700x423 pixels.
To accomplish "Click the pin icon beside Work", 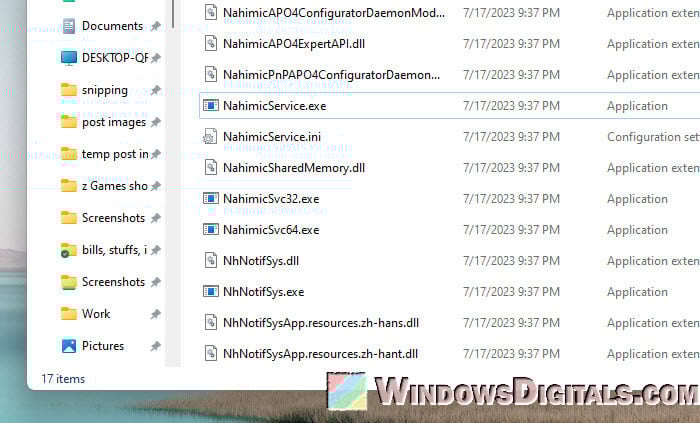I will [155, 314].
